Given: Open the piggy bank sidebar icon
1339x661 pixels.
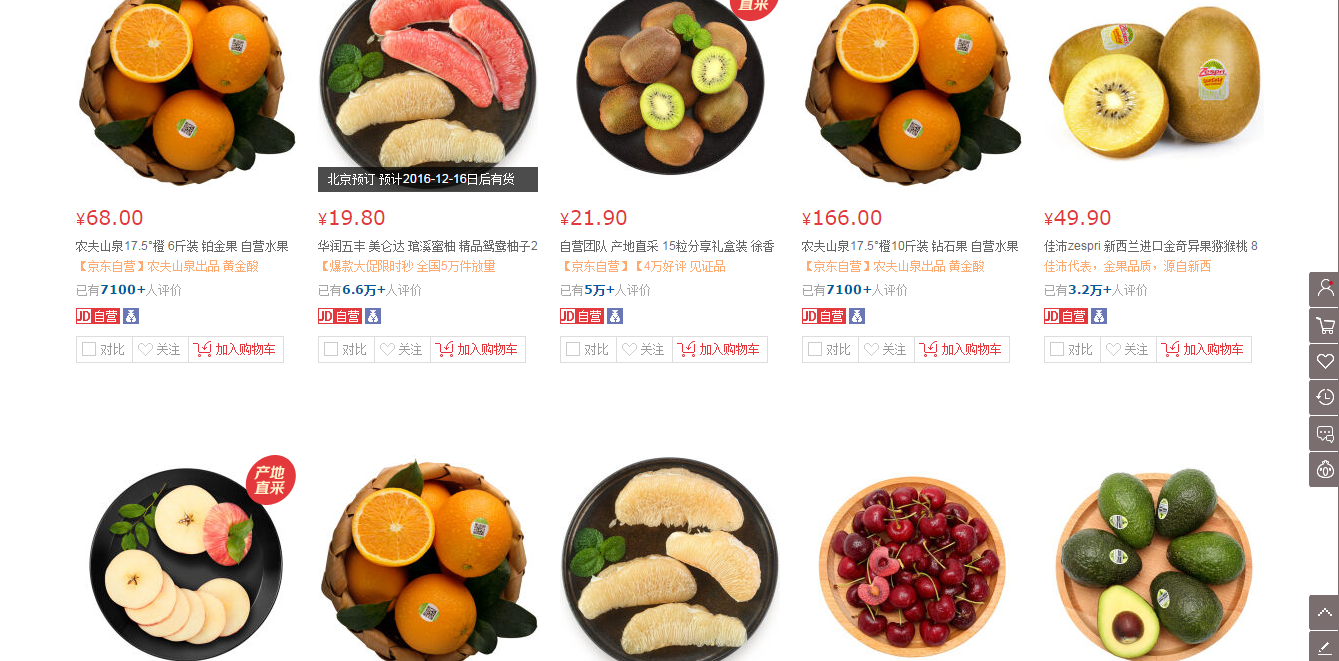Looking at the screenshot, I should click(x=1324, y=469).
